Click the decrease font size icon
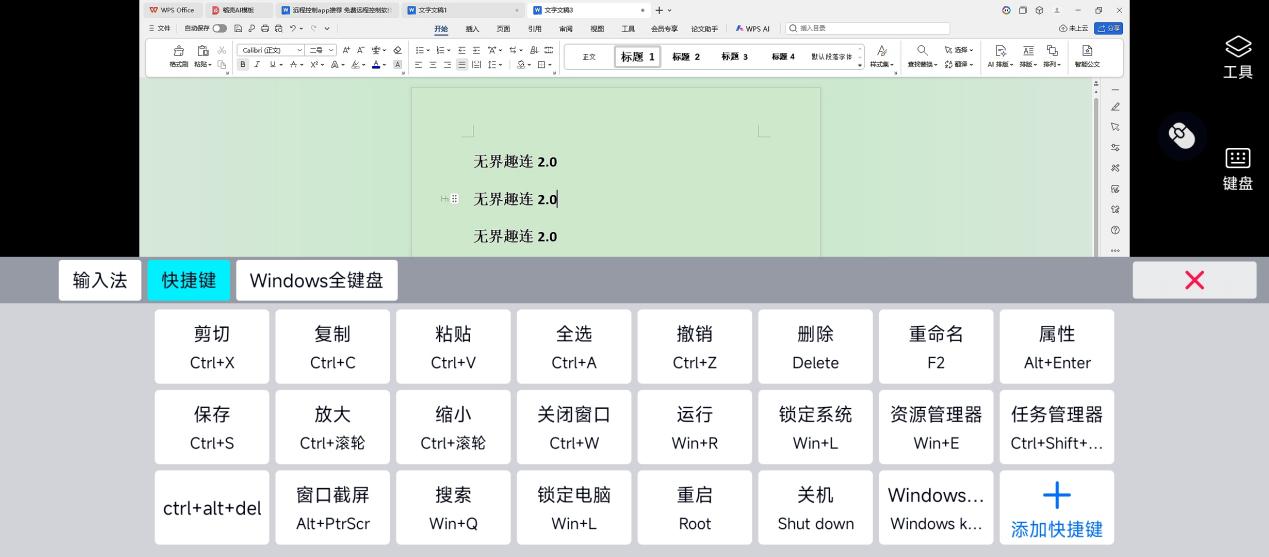This screenshot has width=1269, height=557. [360, 50]
